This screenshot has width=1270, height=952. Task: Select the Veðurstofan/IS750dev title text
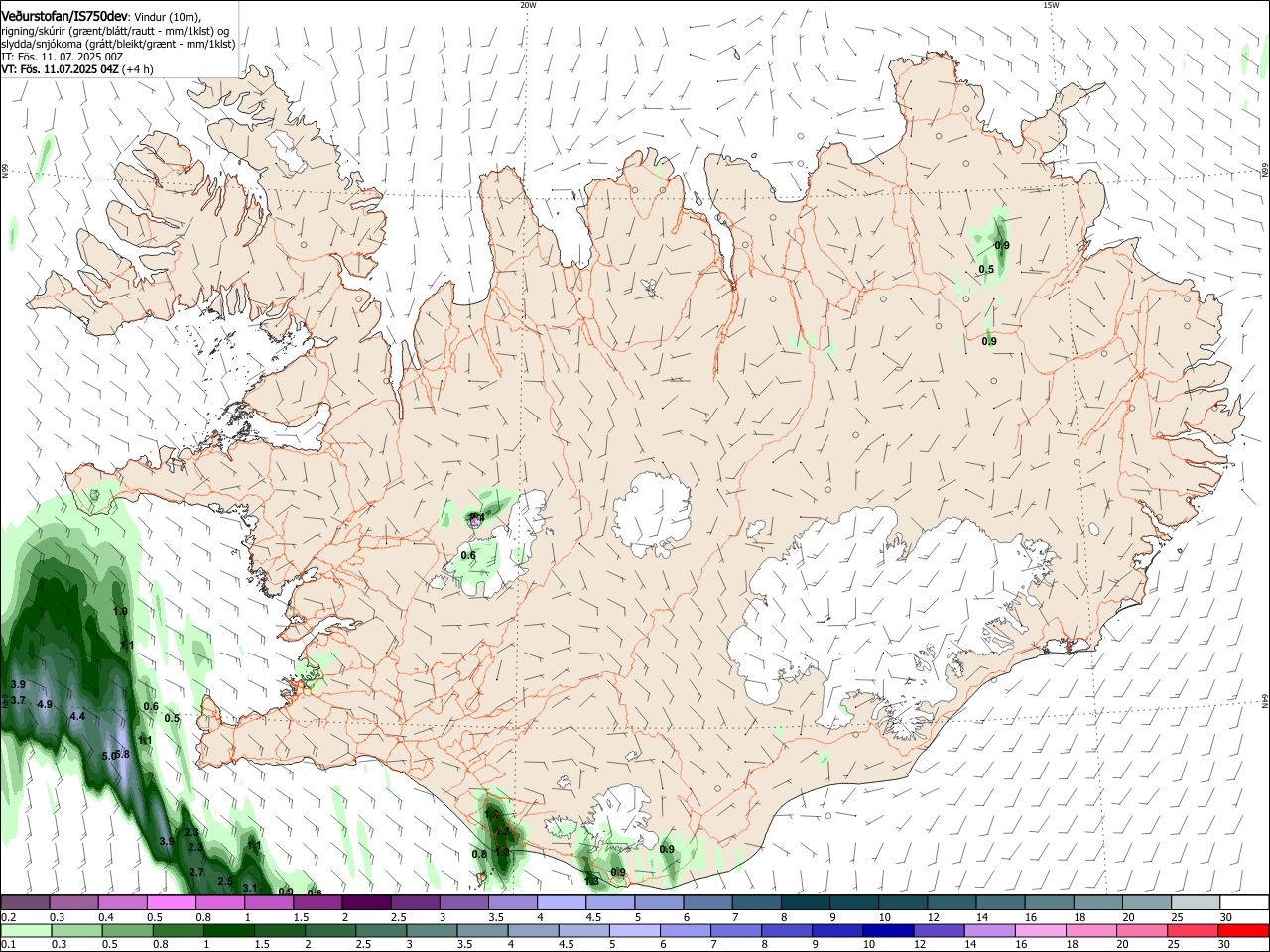pos(64,16)
